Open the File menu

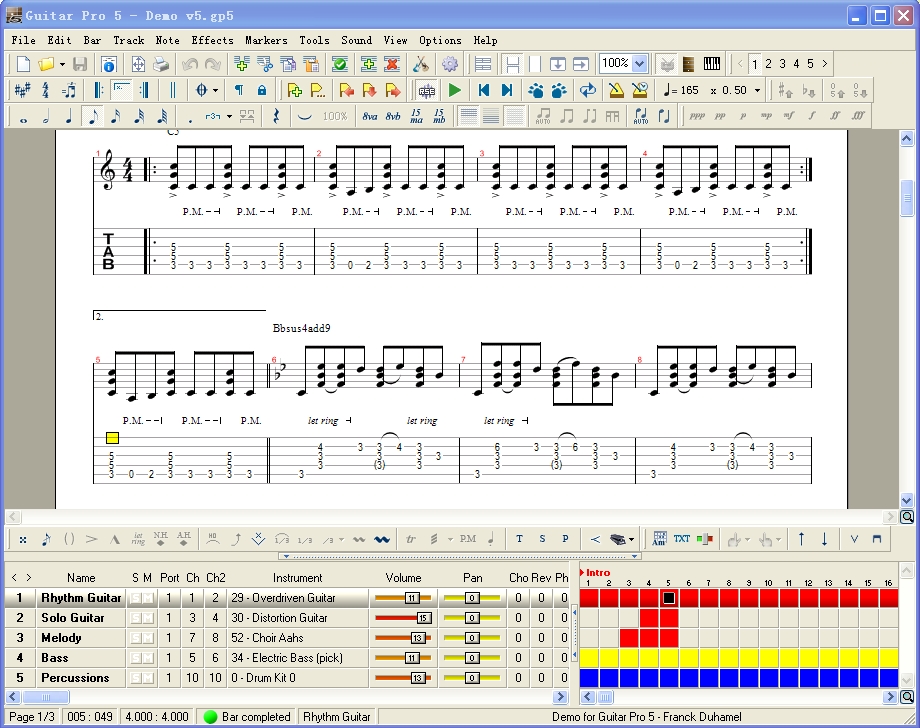click(x=23, y=40)
